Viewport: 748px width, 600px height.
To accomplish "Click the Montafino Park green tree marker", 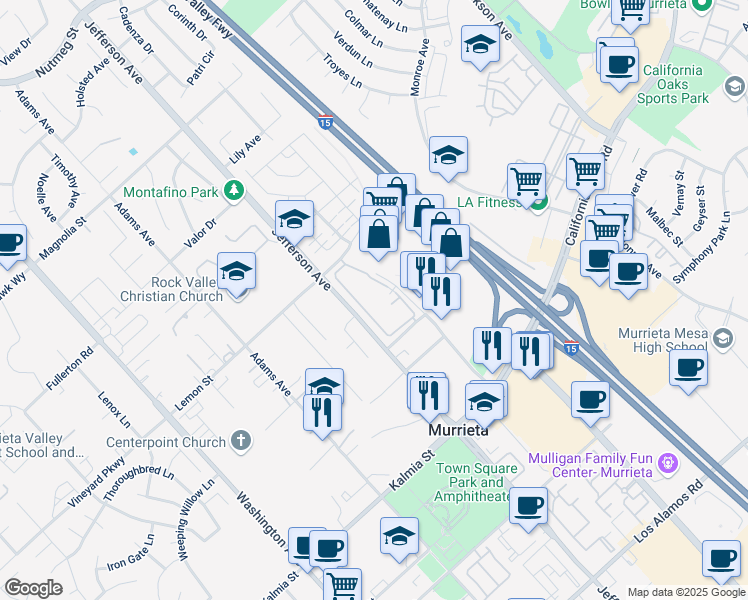I will pos(234,190).
